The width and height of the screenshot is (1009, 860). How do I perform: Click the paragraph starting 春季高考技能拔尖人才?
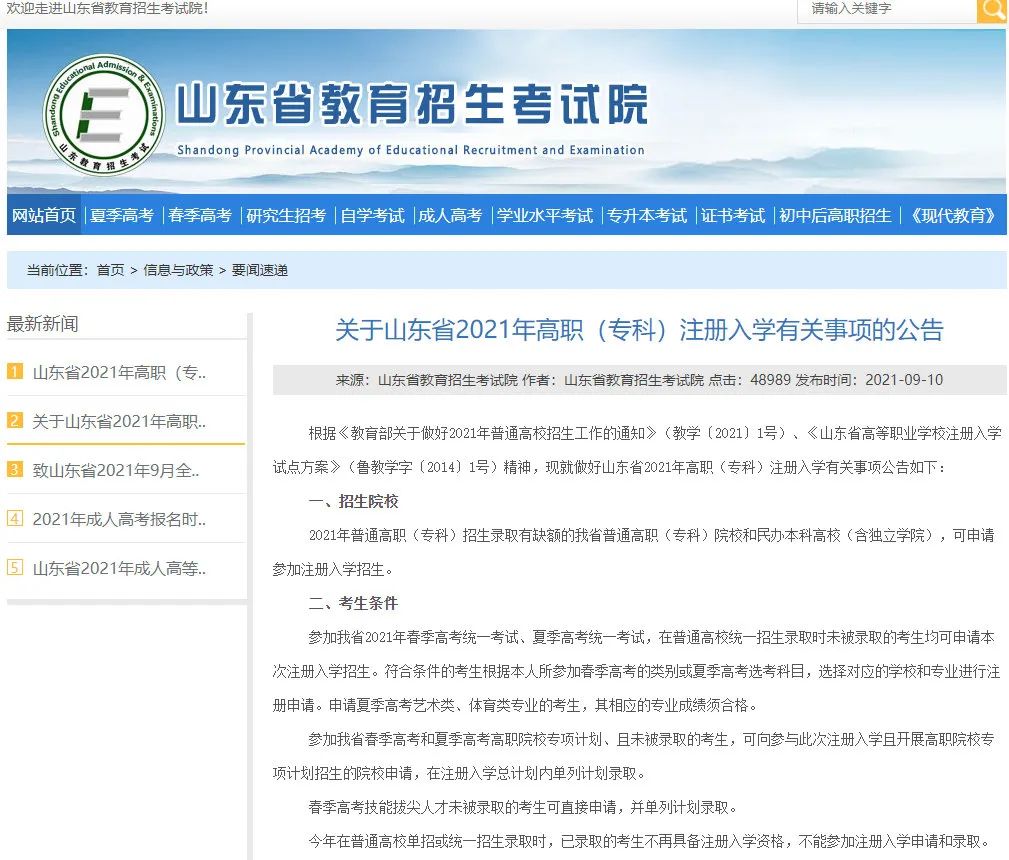(523, 807)
